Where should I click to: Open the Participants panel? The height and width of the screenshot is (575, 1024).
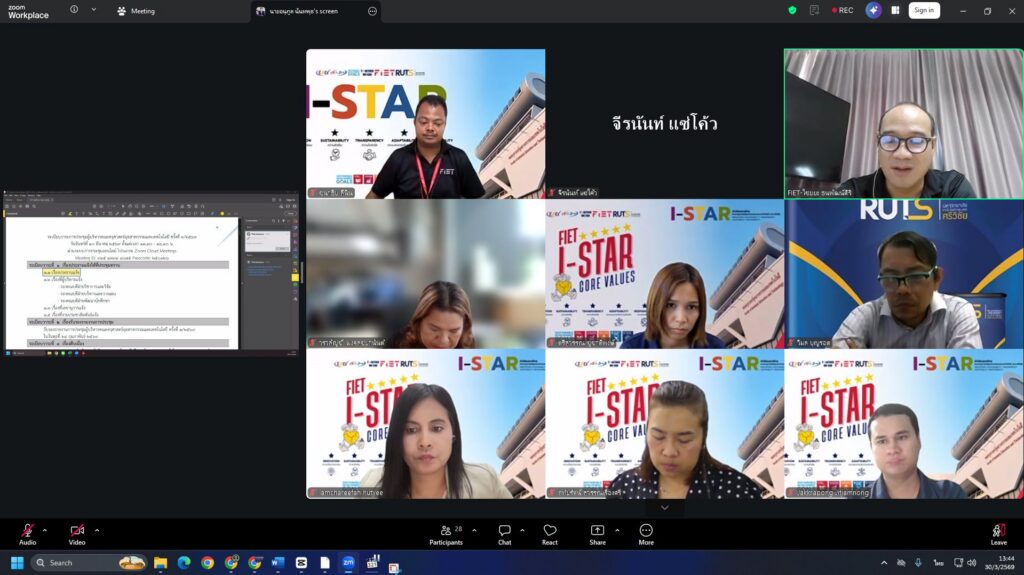(446, 534)
